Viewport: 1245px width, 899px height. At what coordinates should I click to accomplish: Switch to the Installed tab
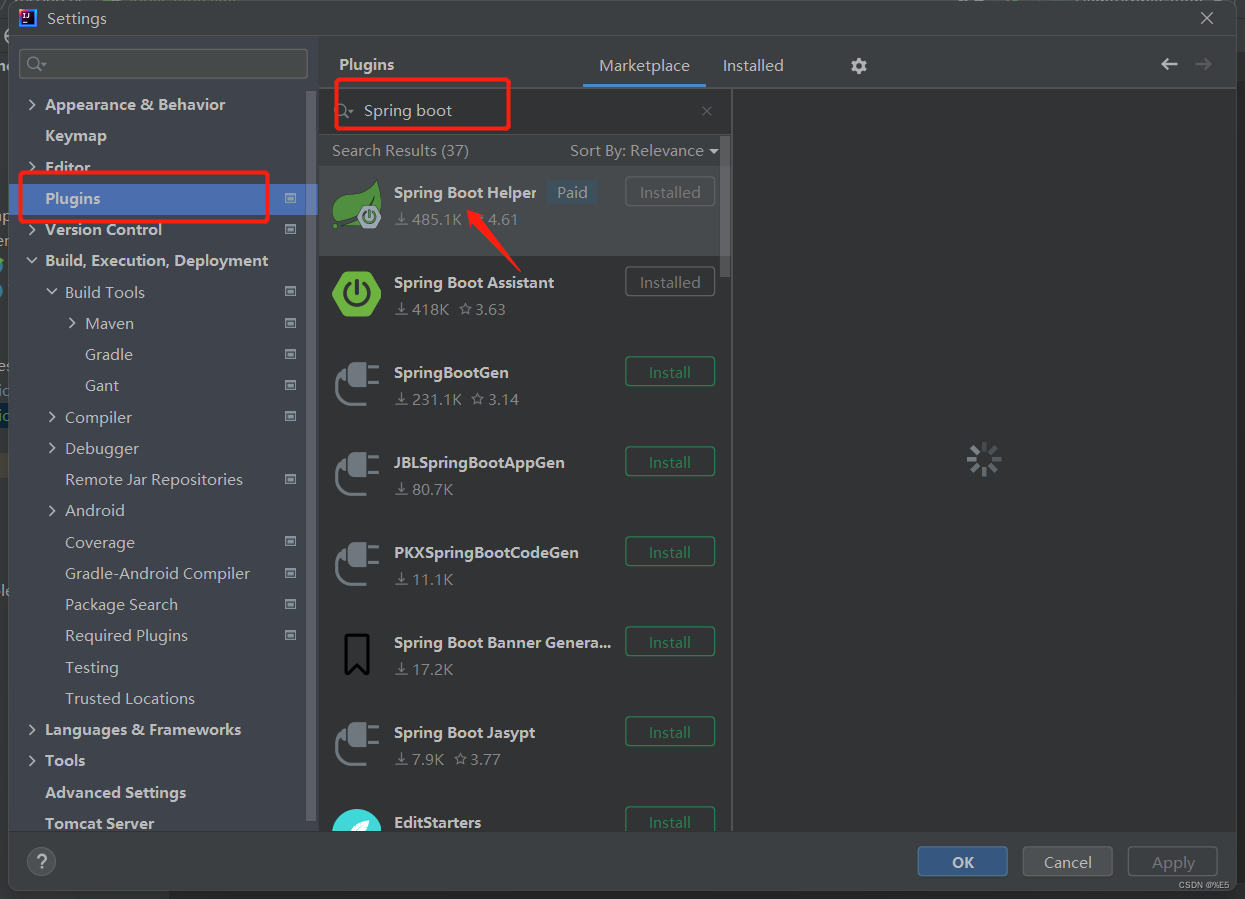point(753,66)
